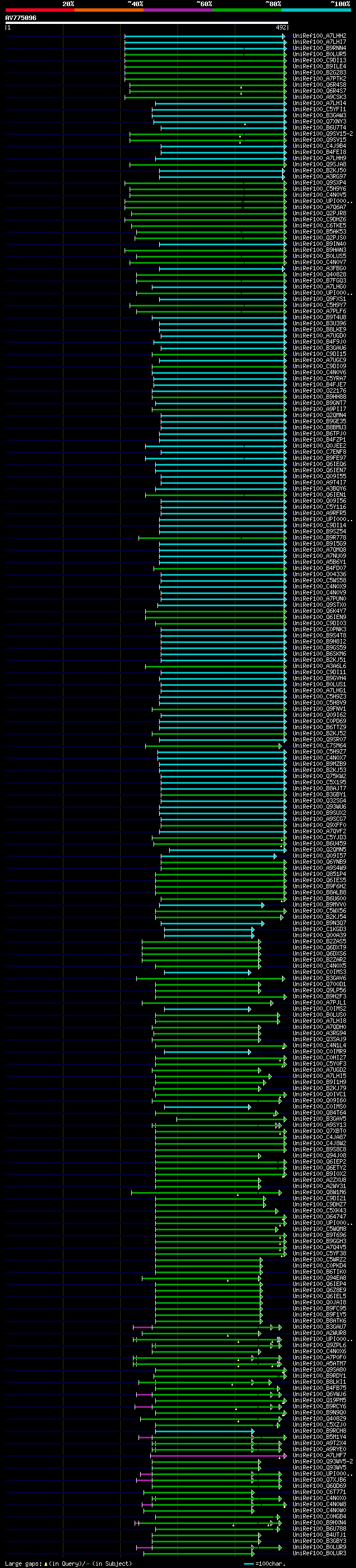This screenshot has width=356, height=1568.
Task: Select the UniRef100_A7P0F0 label
Action: tap(319, 1357)
